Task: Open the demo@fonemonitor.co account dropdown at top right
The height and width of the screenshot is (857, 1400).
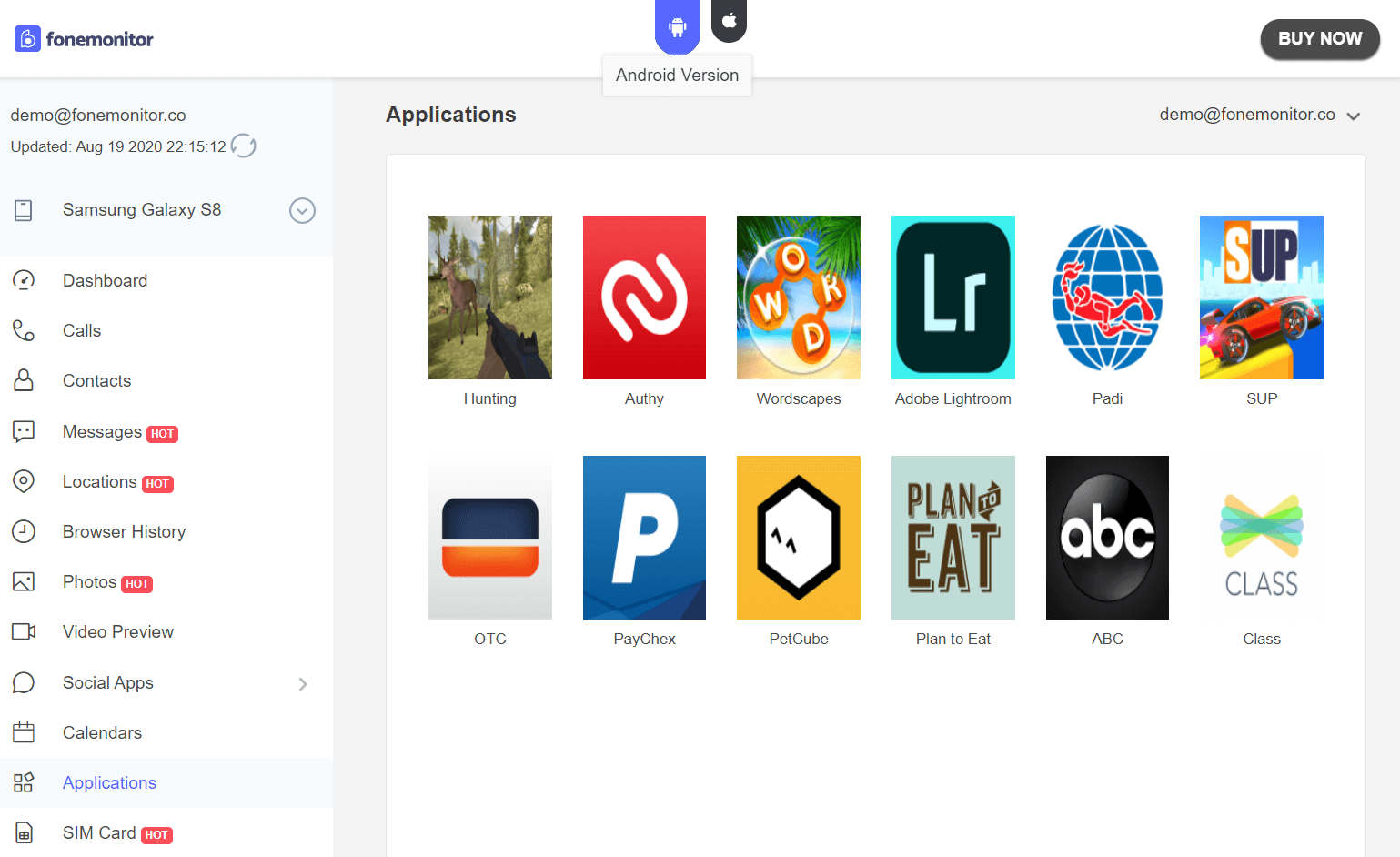Action: pyautogui.click(x=1259, y=115)
